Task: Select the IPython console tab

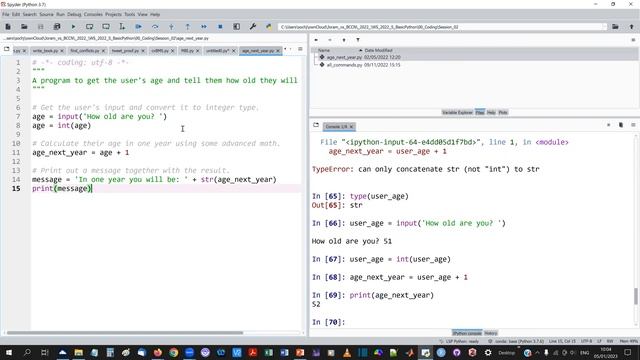Action: [467, 333]
